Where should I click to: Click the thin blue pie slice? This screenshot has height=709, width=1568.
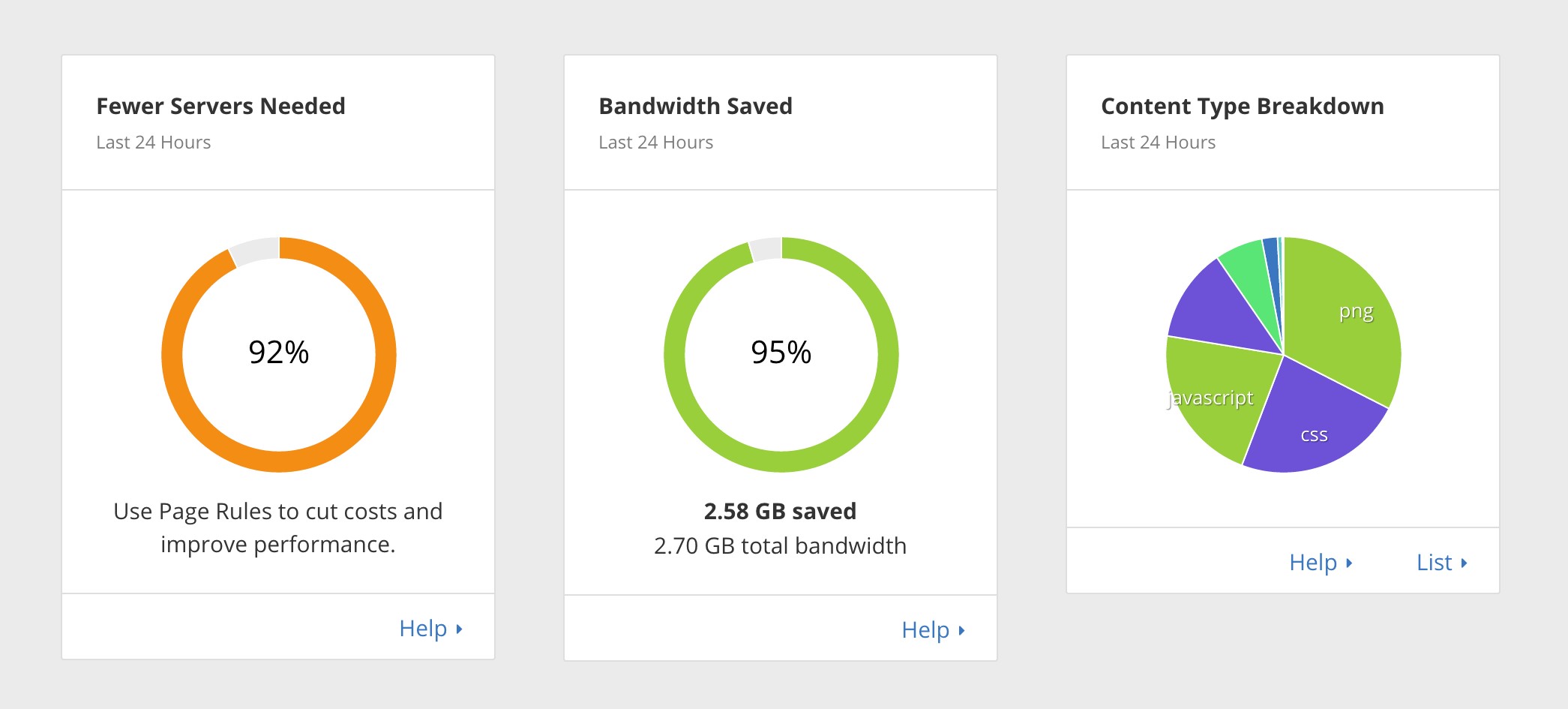pyautogui.click(x=1272, y=259)
